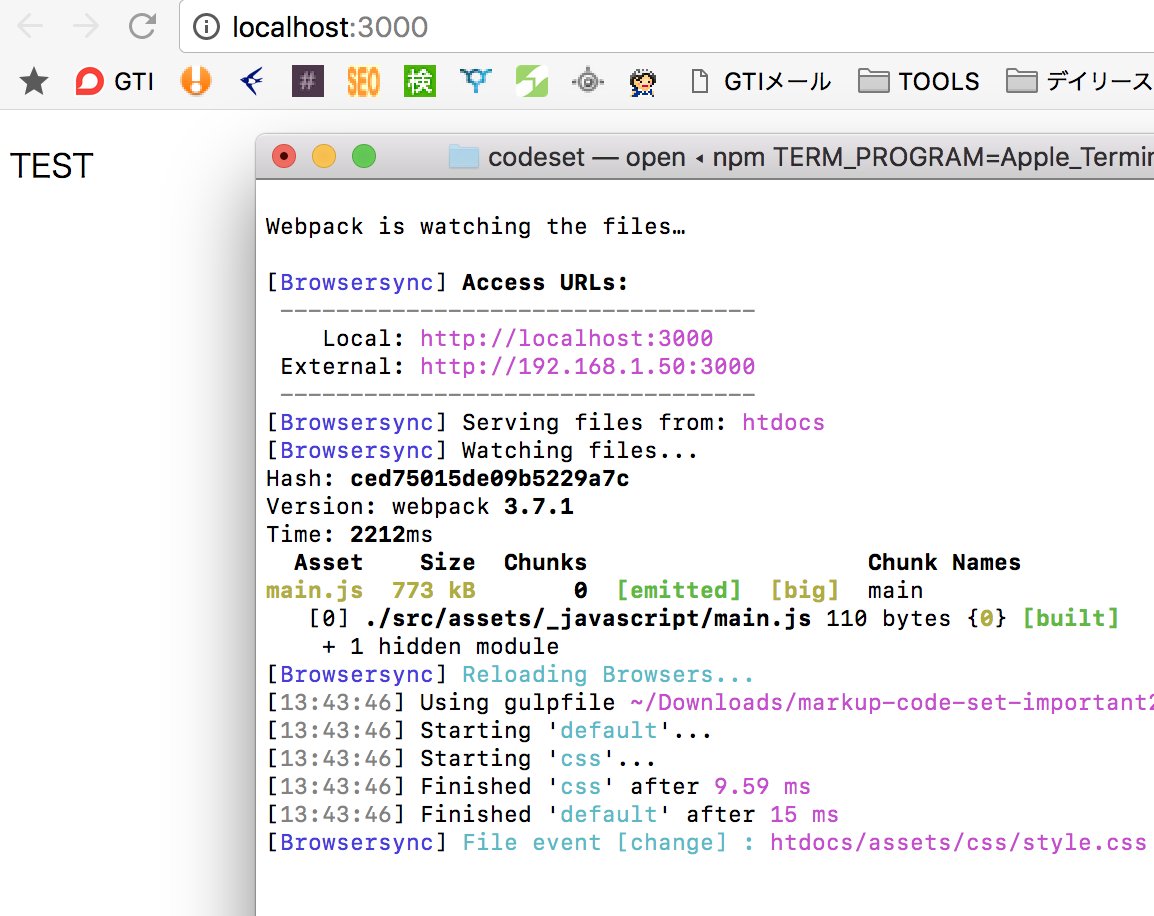The image size is (1154, 916).
Task: Click the browser forward arrow
Action: point(85,26)
